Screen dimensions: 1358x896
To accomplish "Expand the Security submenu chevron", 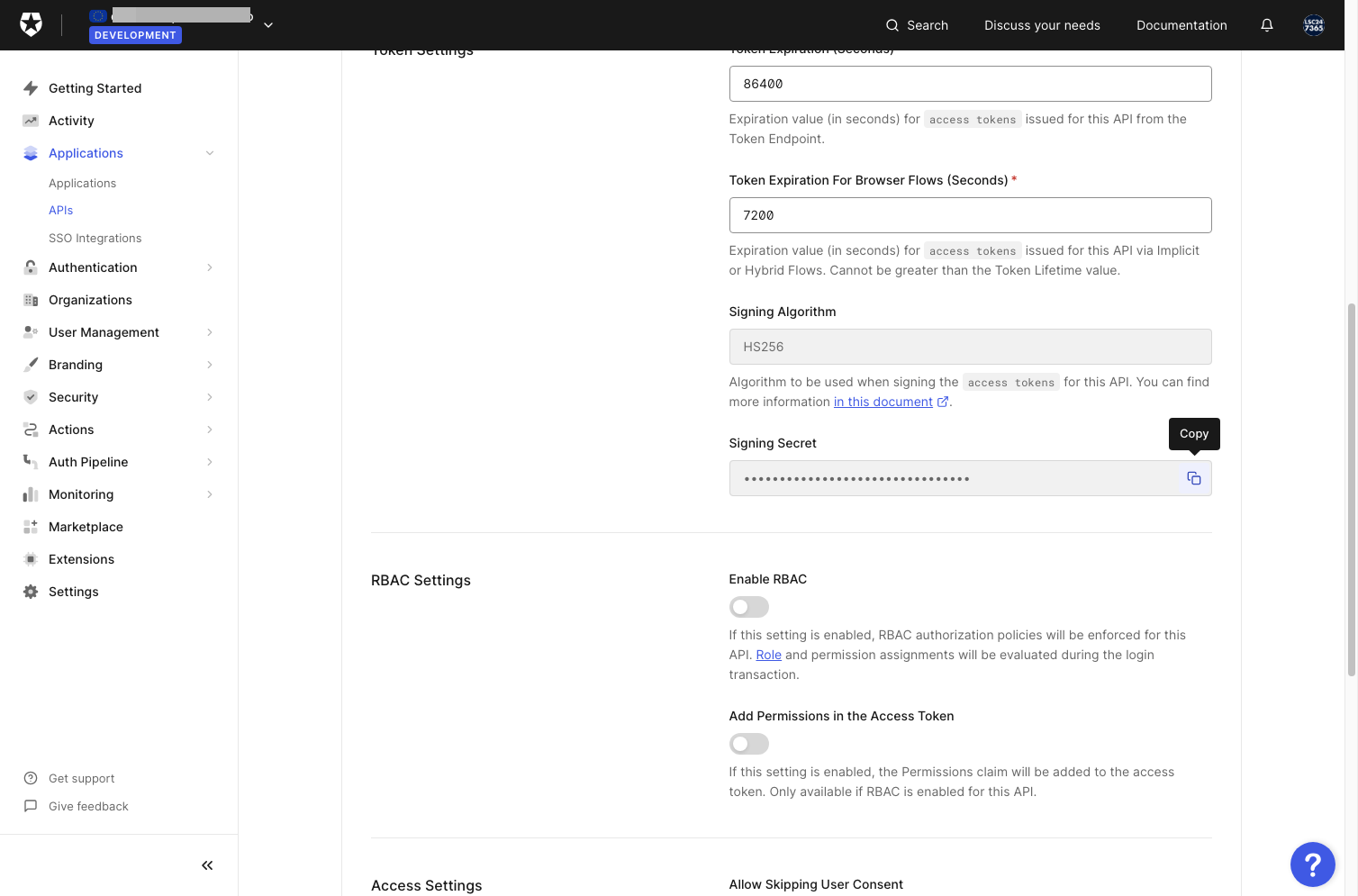I will click(x=210, y=397).
